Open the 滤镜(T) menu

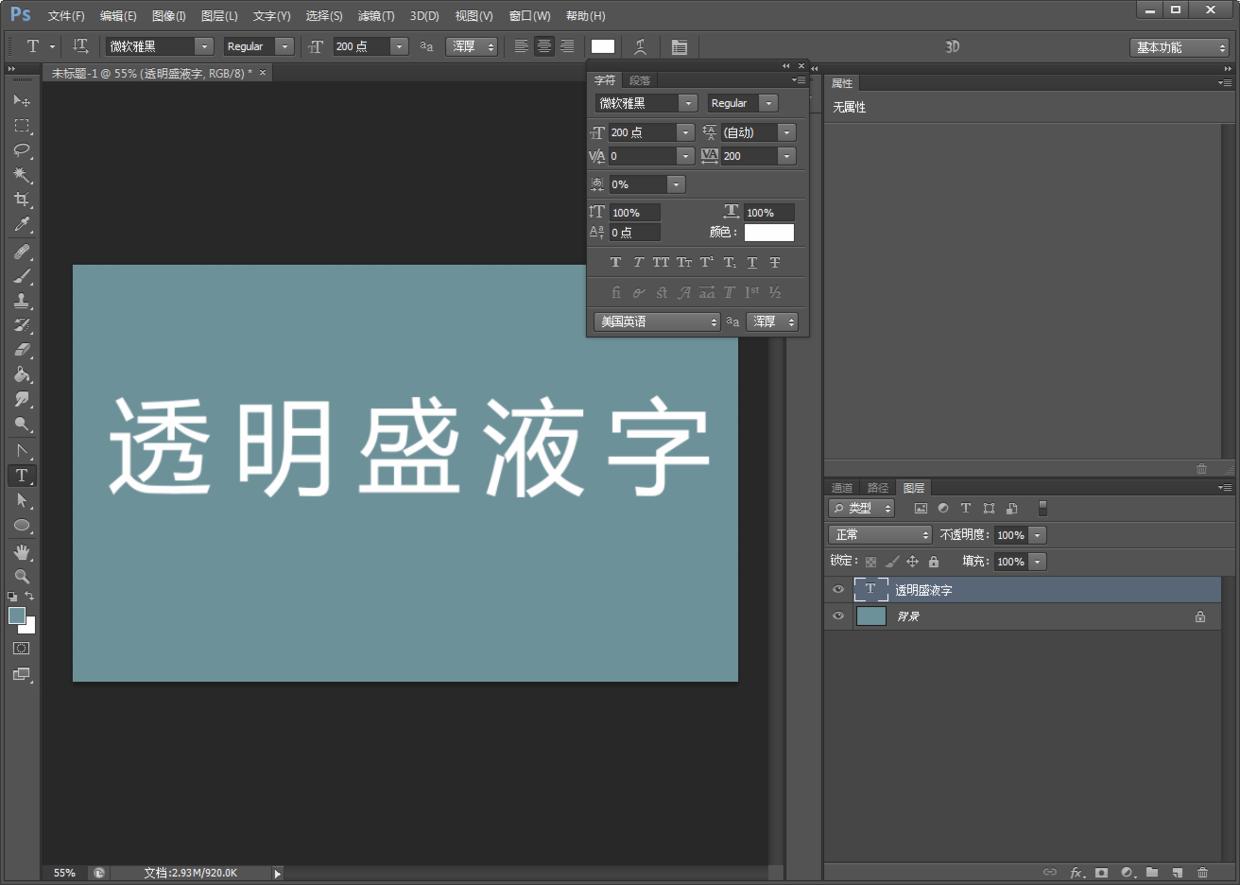point(375,15)
